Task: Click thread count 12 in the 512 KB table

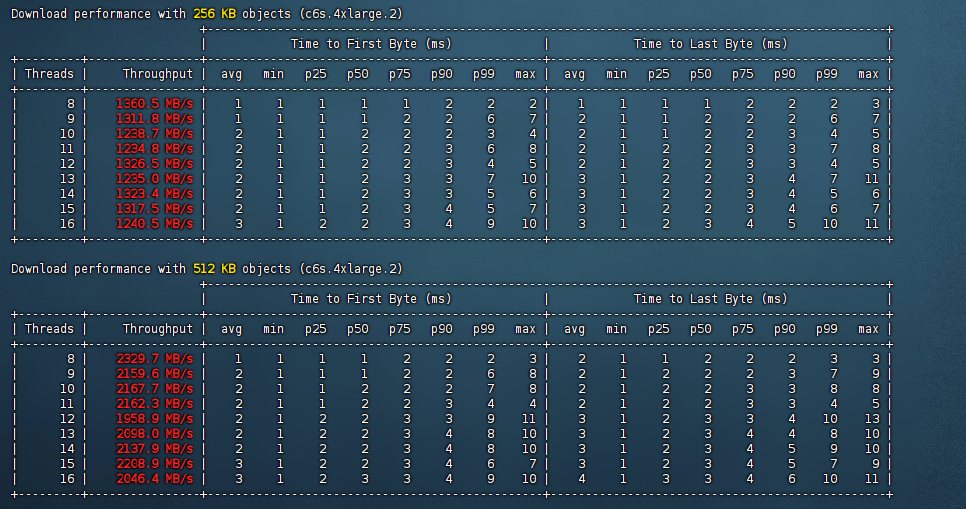Action: tap(67, 419)
